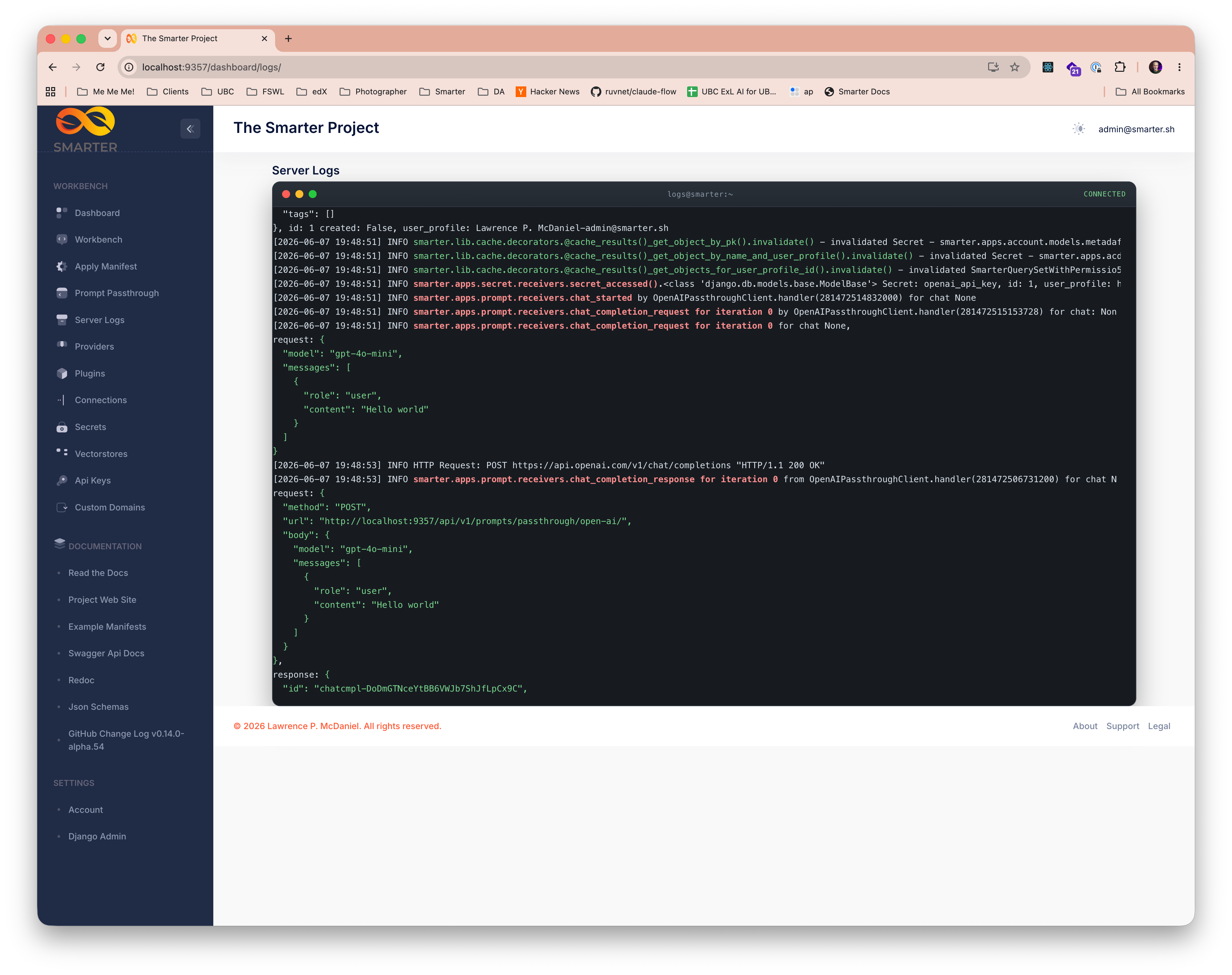The image size is (1232, 975).
Task: Click the Connections sidebar icon
Action: pos(61,400)
